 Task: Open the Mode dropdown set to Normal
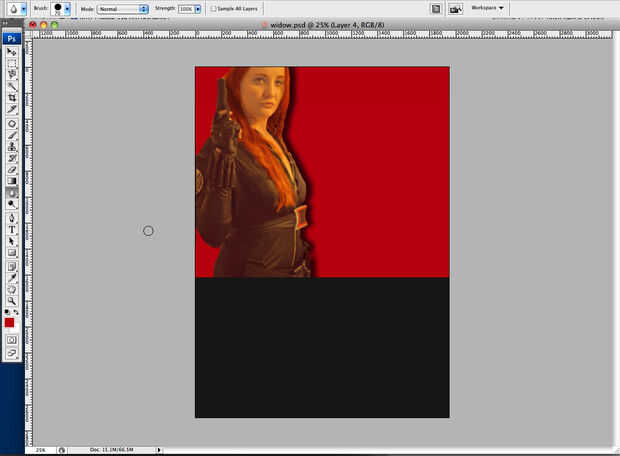coord(123,9)
